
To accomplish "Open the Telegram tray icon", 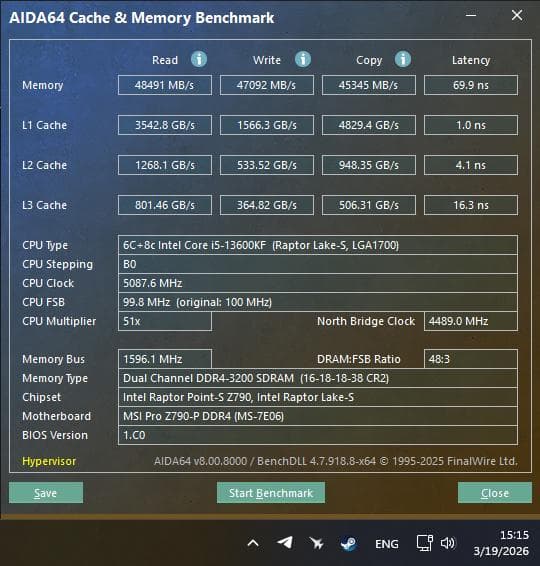I will coord(285,543).
